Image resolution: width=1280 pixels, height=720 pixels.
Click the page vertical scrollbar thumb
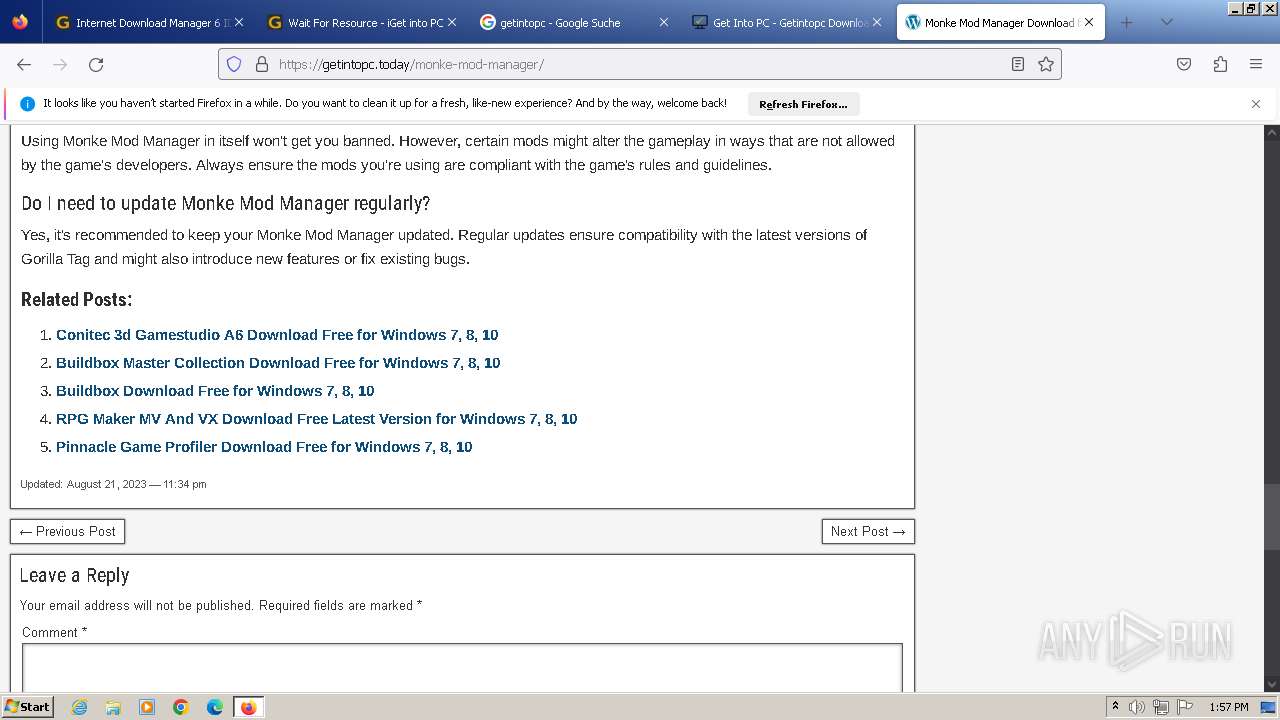click(1272, 517)
